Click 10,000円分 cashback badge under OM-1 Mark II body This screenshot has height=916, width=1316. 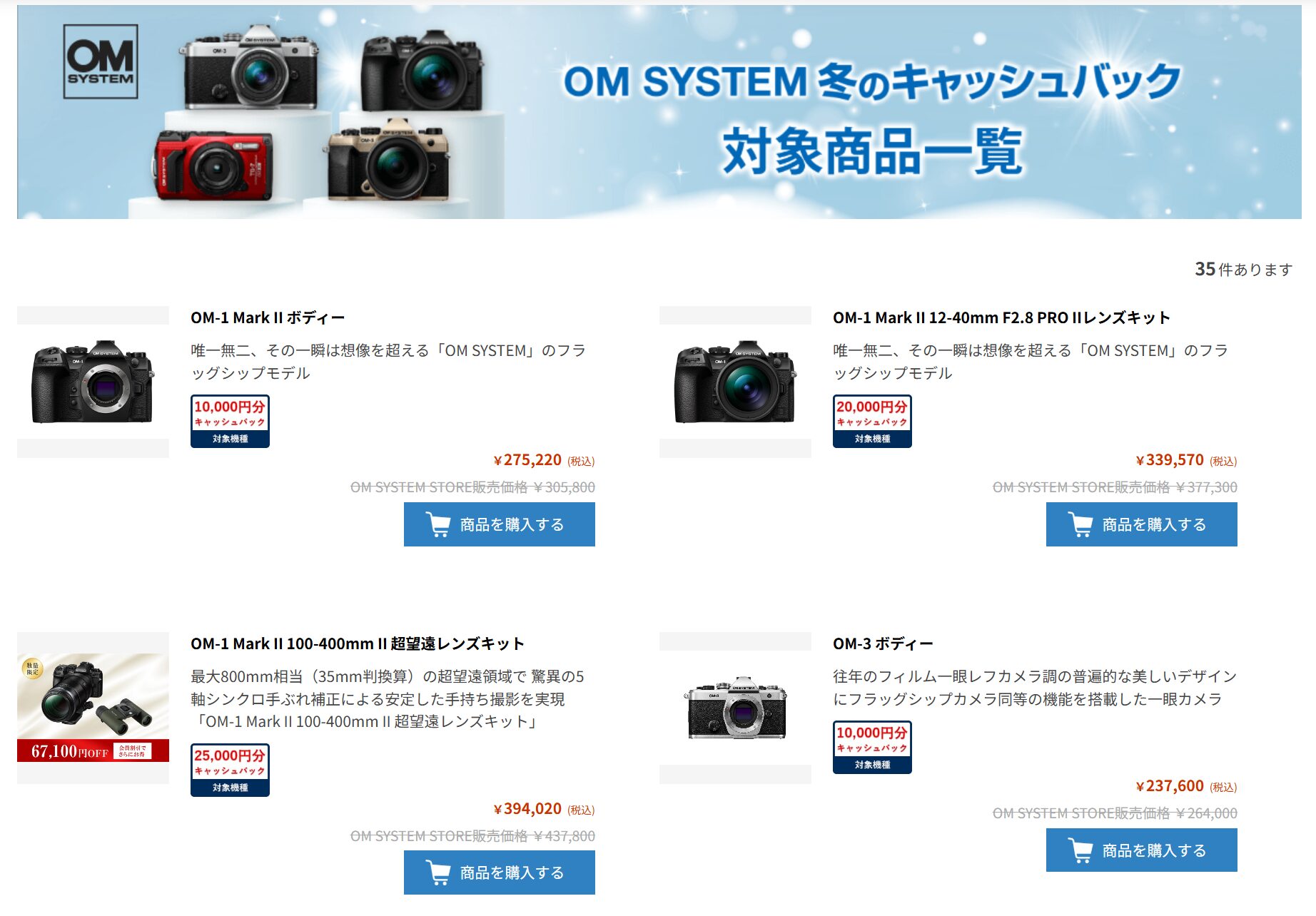click(x=230, y=421)
